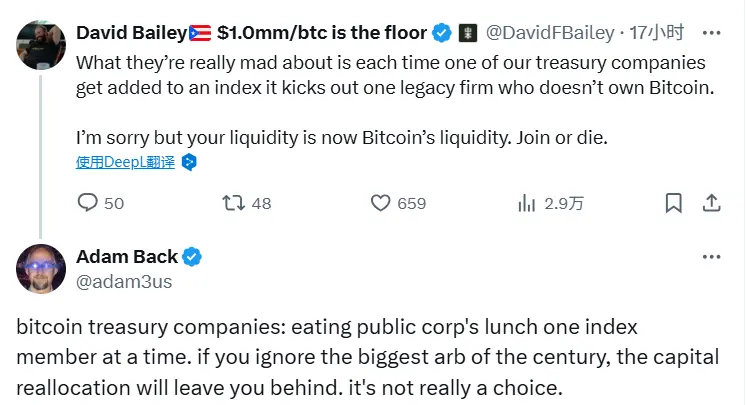
Task: Open the @adam3us handle link
Action: (124, 282)
